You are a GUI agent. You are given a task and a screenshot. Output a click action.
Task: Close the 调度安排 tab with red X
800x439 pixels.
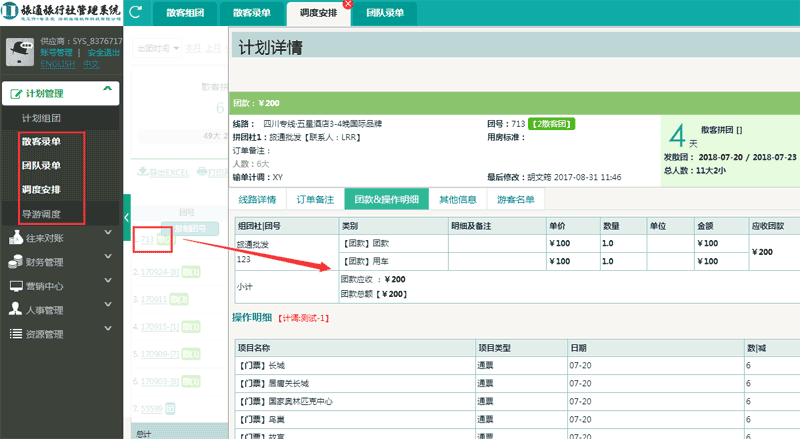(x=347, y=4)
